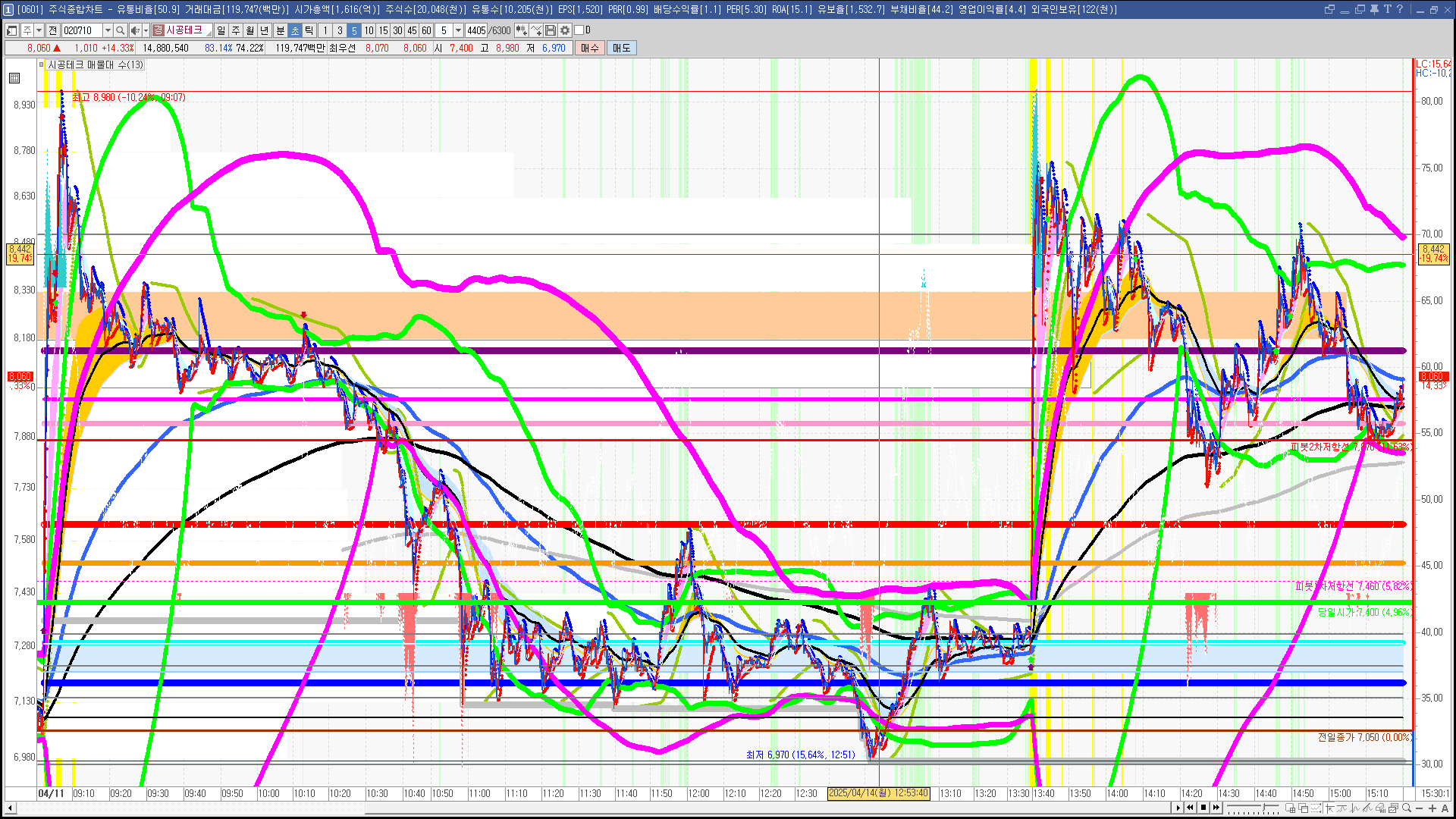Image resolution: width=1456 pixels, height=819 pixels.
Task: Open the chart grid table icon at top left
Action: [14, 78]
